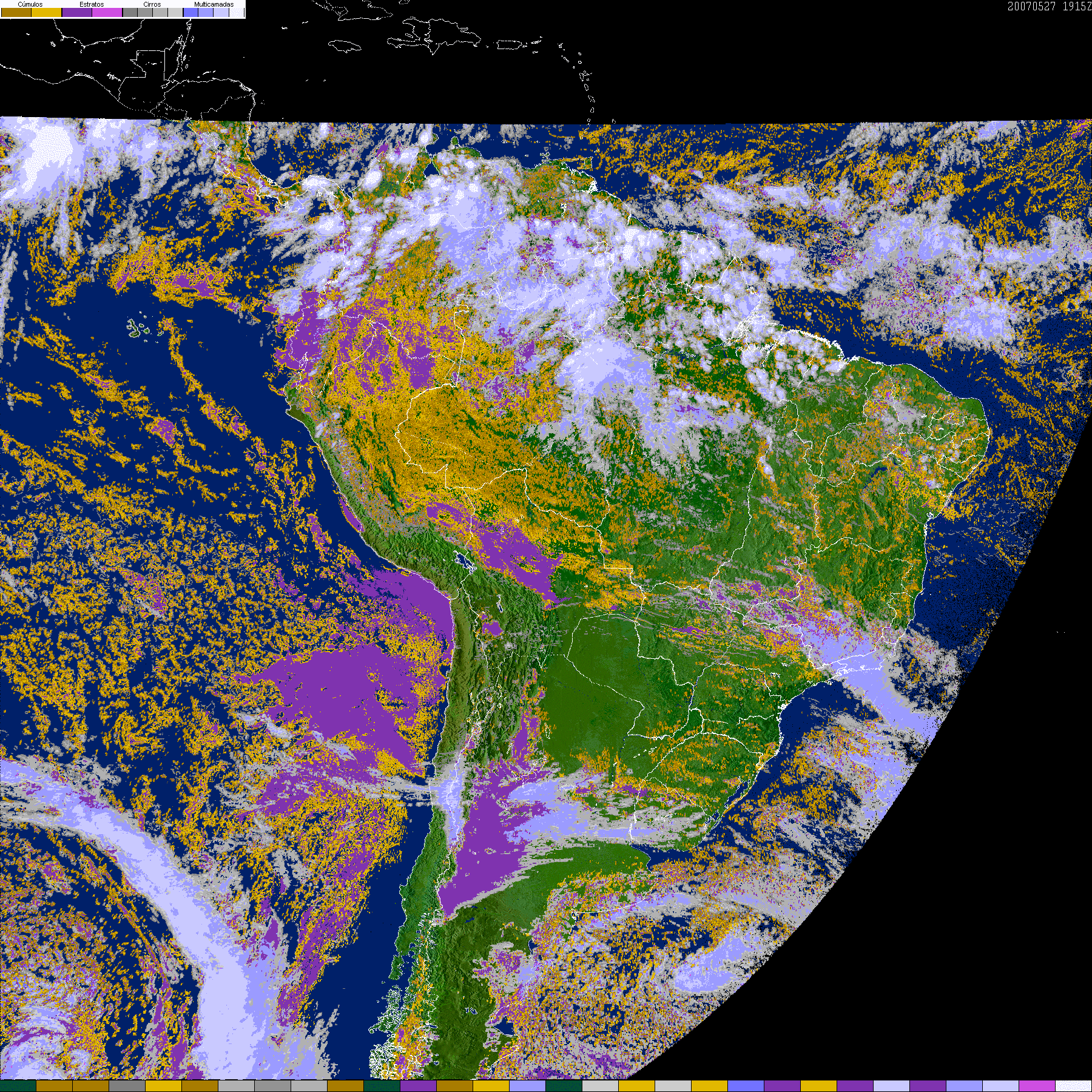The width and height of the screenshot is (1092, 1092).
Task: Click the Cúmulos legend label
Action: pyautogui.click(x=30, y=4)
